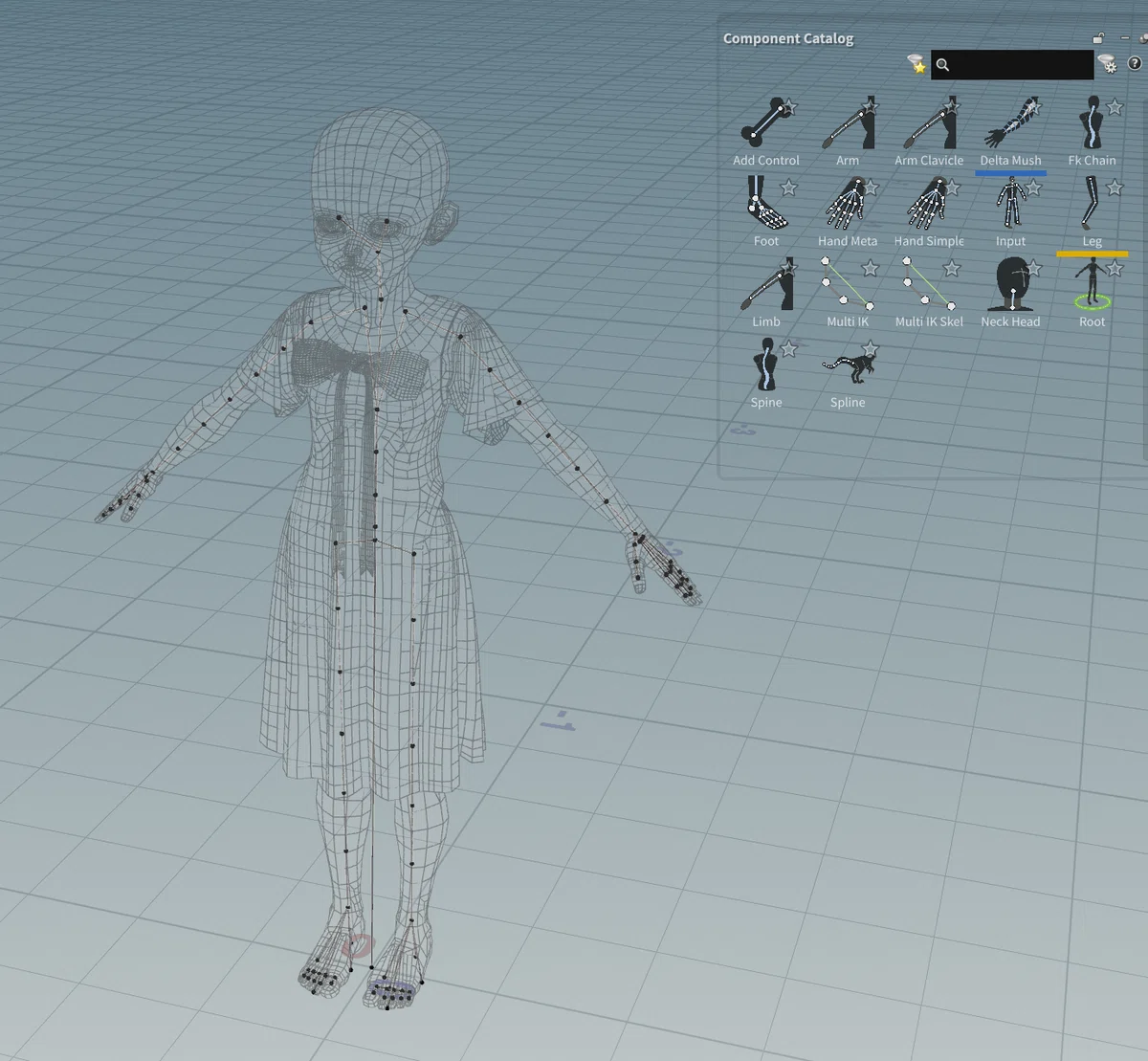
Task: Favorite the Spine component star
Action: tap(789, 349)
